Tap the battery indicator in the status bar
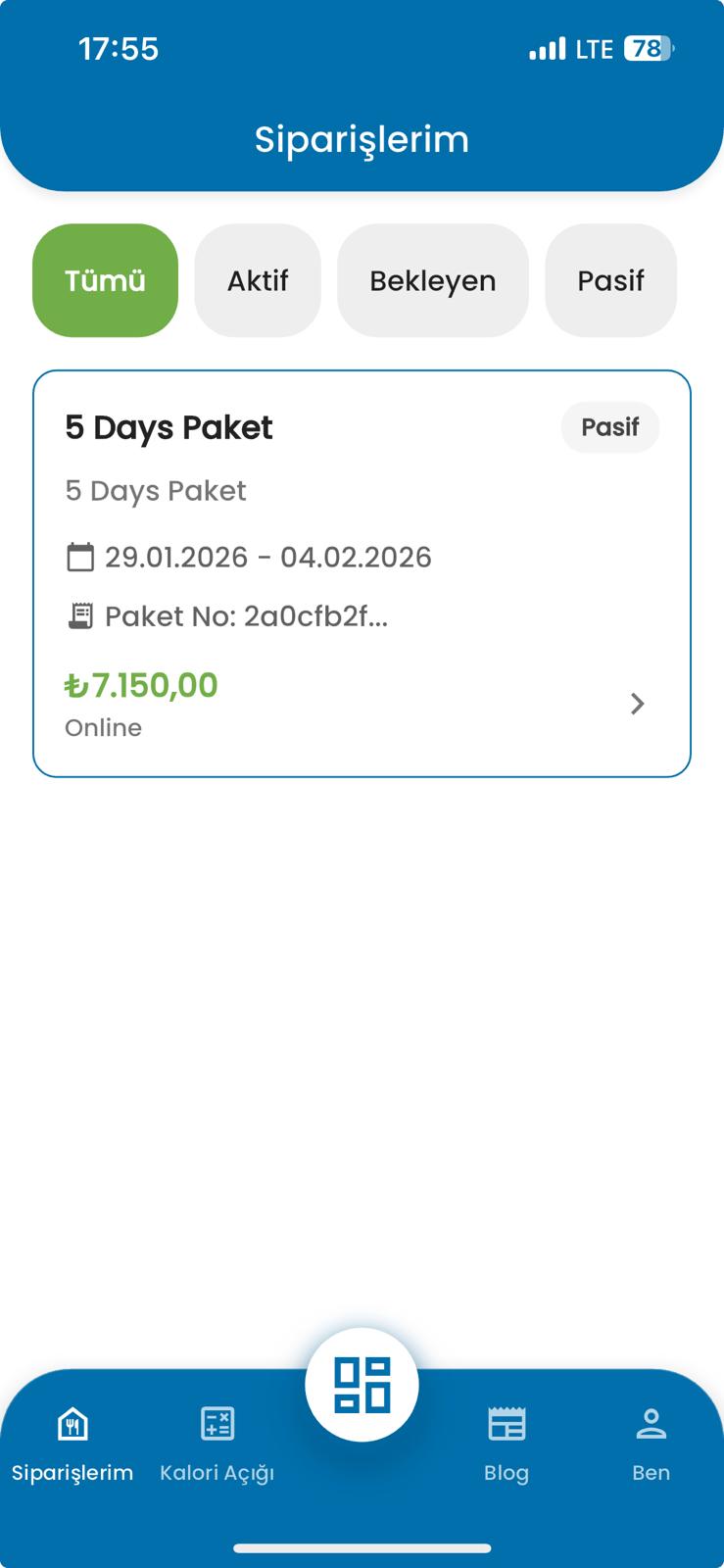This screenshot has width=724, height=1568. 648,49
